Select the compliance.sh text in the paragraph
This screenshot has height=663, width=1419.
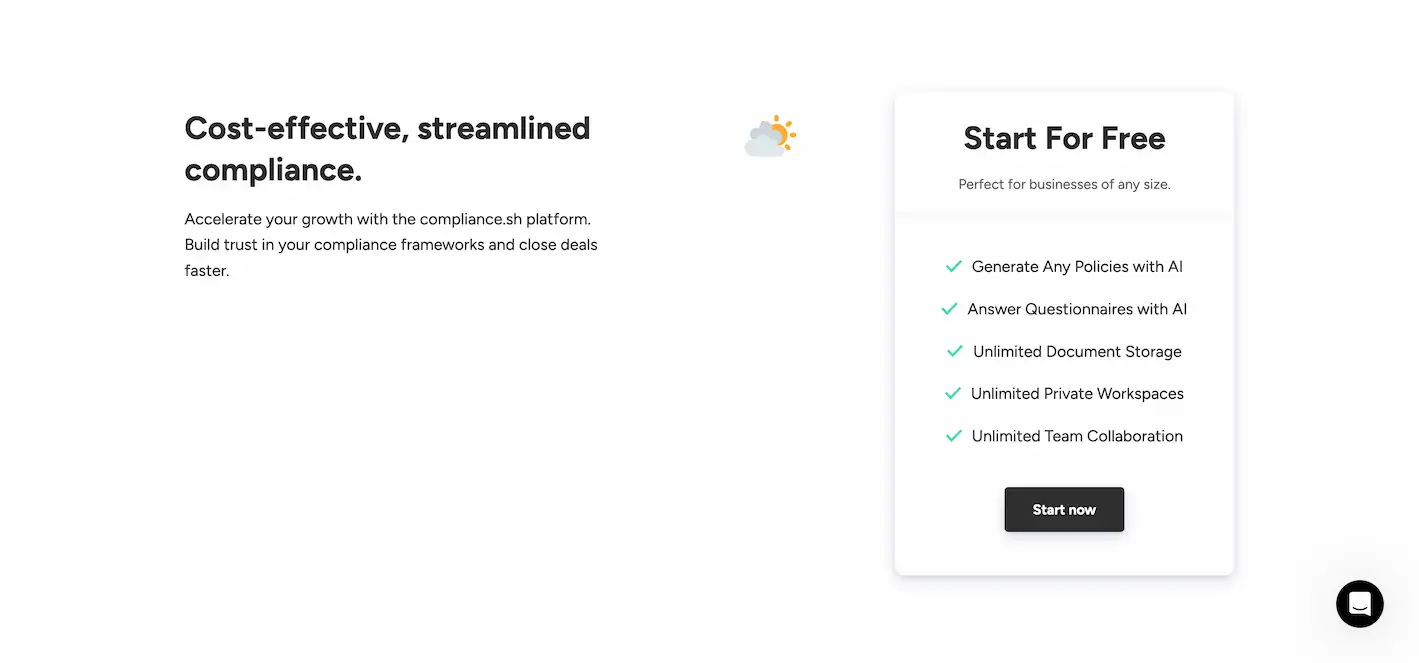click(x=469, y=218)
